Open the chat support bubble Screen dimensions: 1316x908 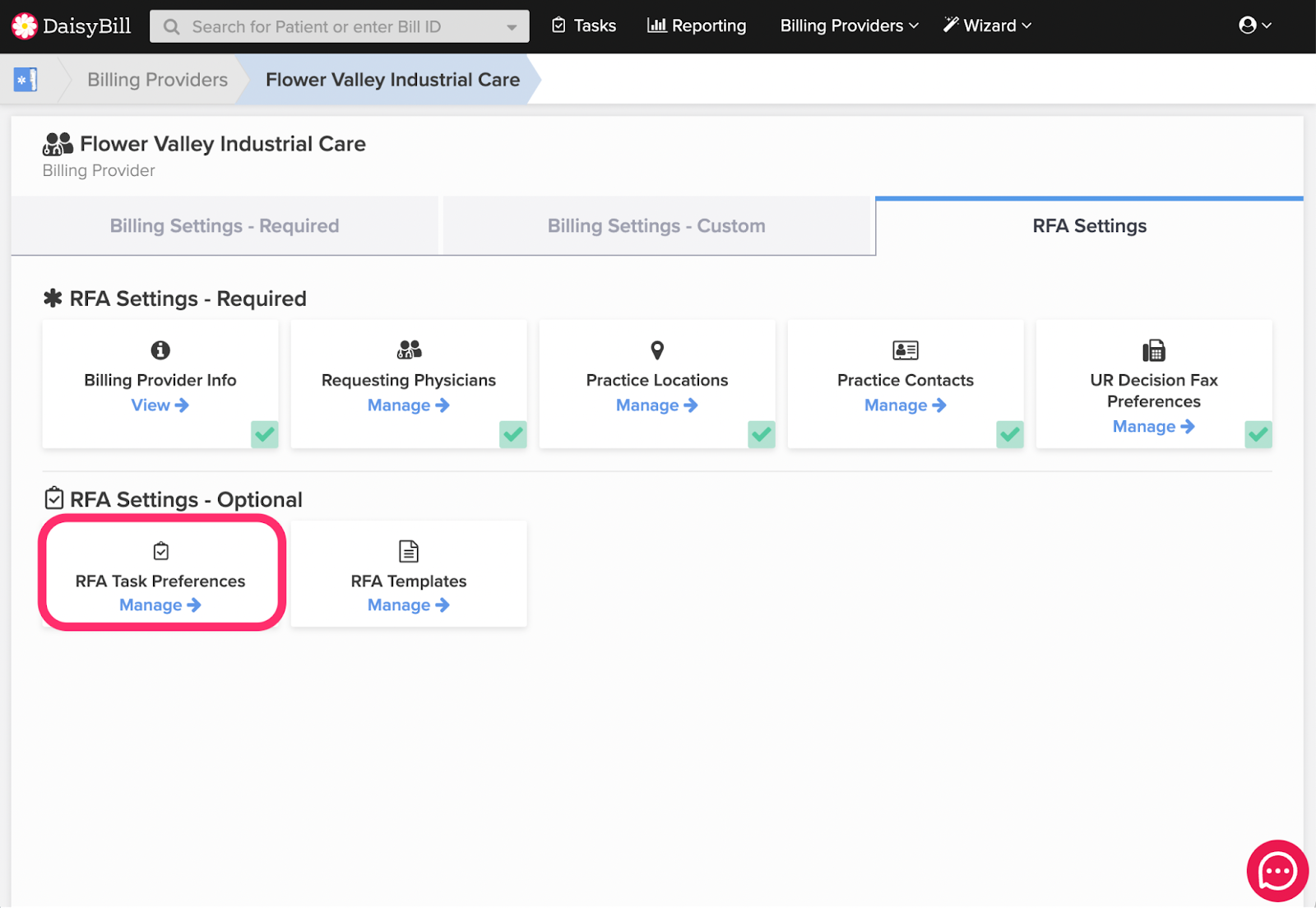(1277, 871)
